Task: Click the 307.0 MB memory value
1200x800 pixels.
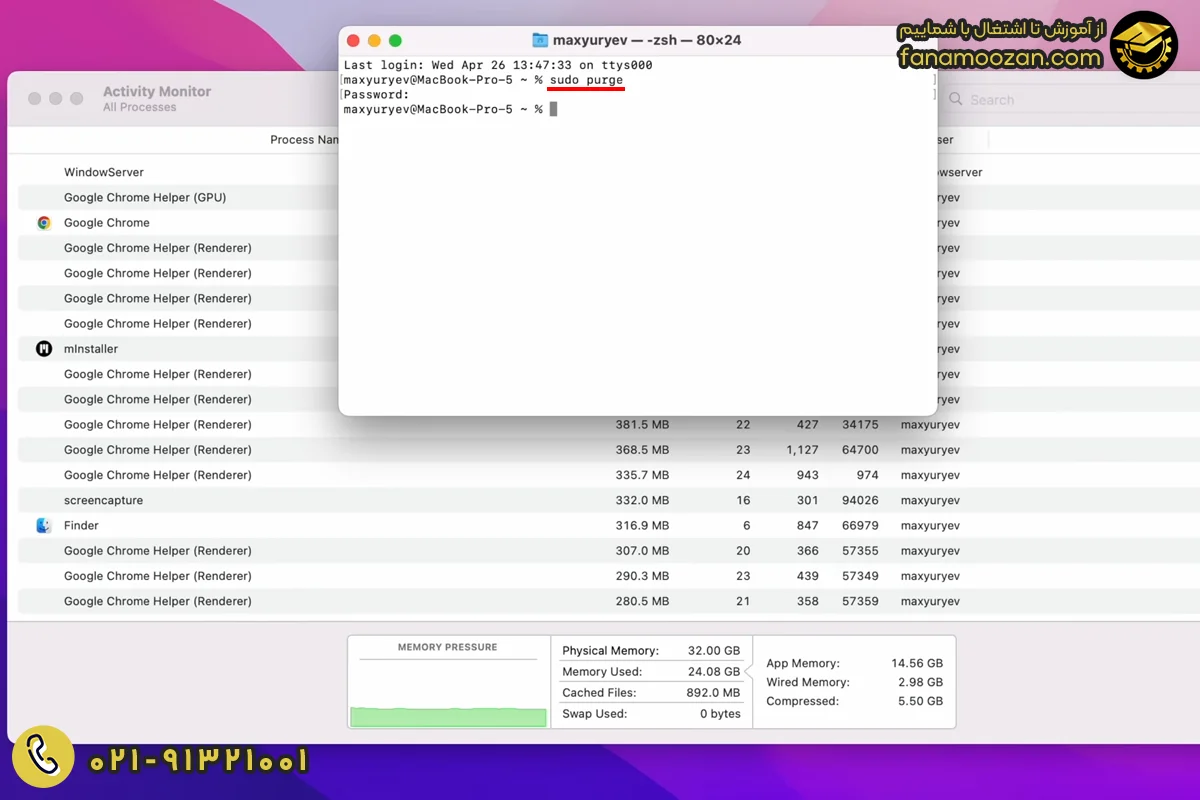Action: pos(642,551)
